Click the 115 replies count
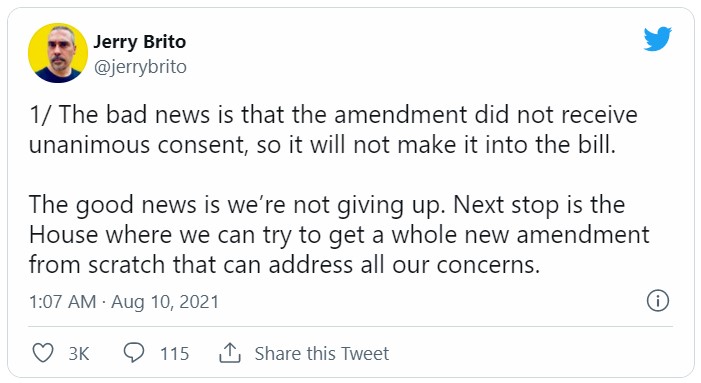The image size is (701, 383). point(175,354)
